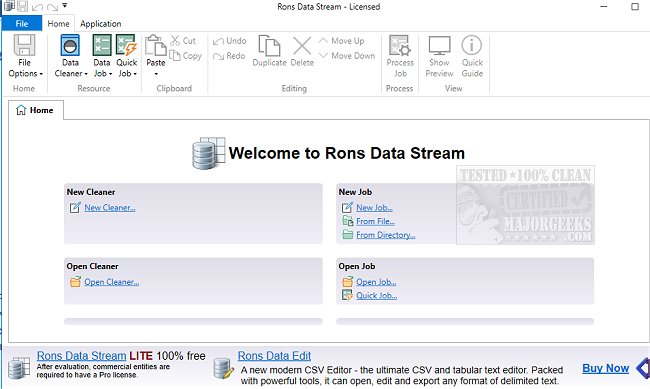Click the New Job pencil icon

(x=347, y=207)
